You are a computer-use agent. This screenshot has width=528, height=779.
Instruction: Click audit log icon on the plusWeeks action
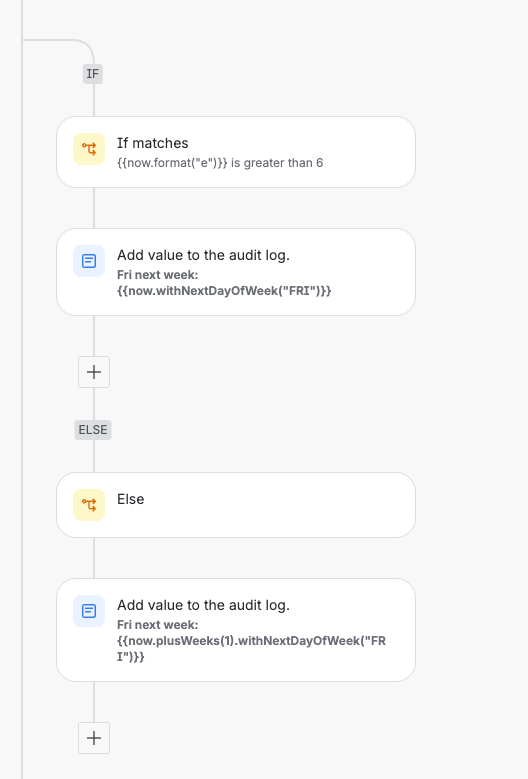(89, 611)
